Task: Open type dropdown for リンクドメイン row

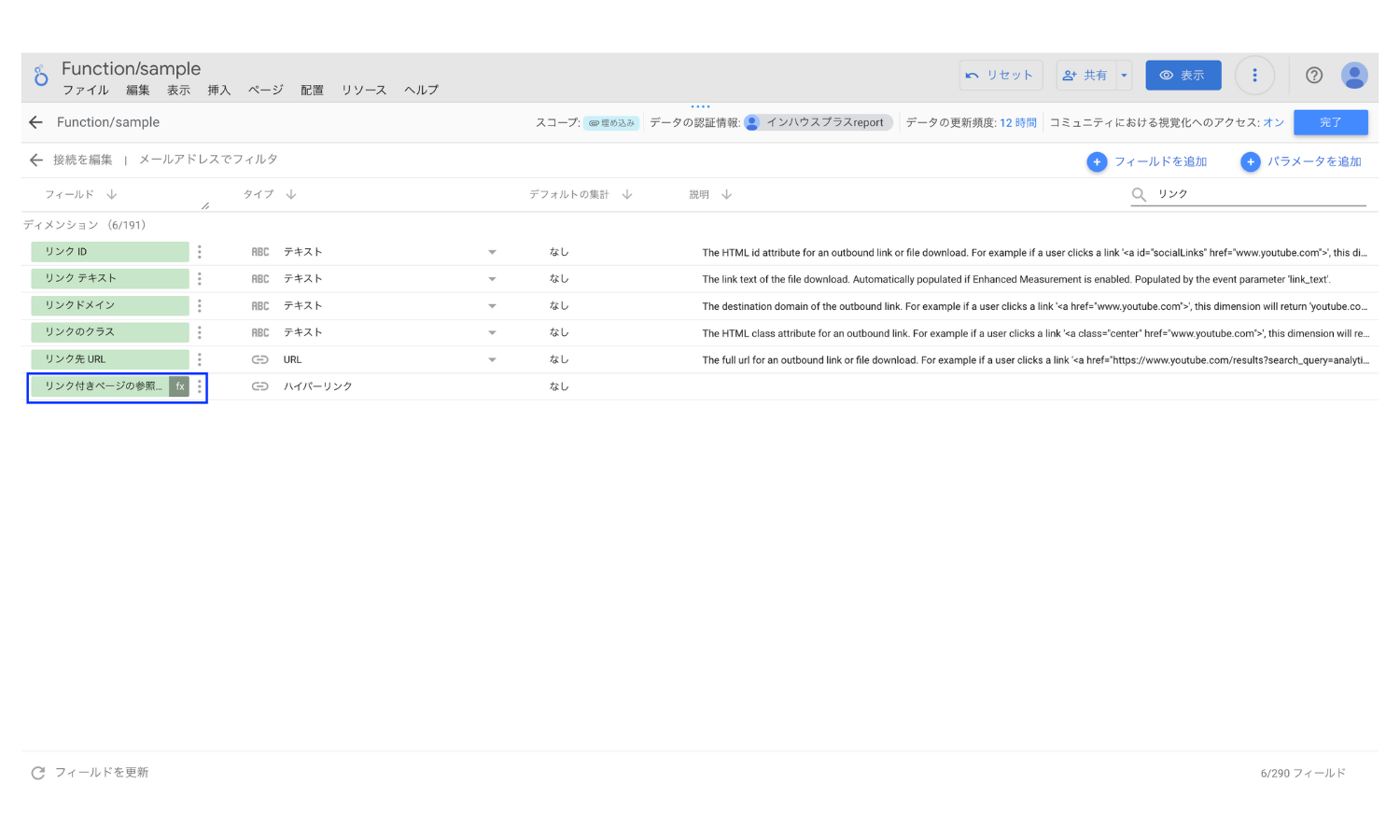Action: point(492,306)
